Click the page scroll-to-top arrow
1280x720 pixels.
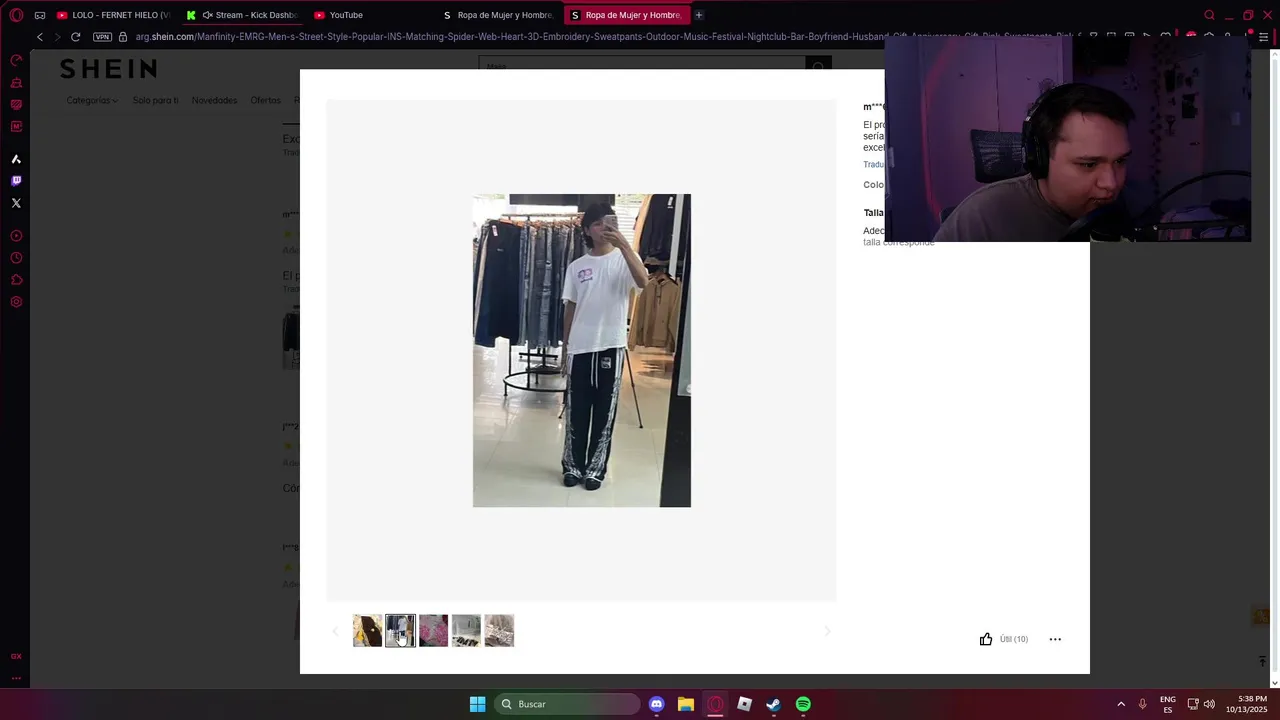pos(1262,662)
